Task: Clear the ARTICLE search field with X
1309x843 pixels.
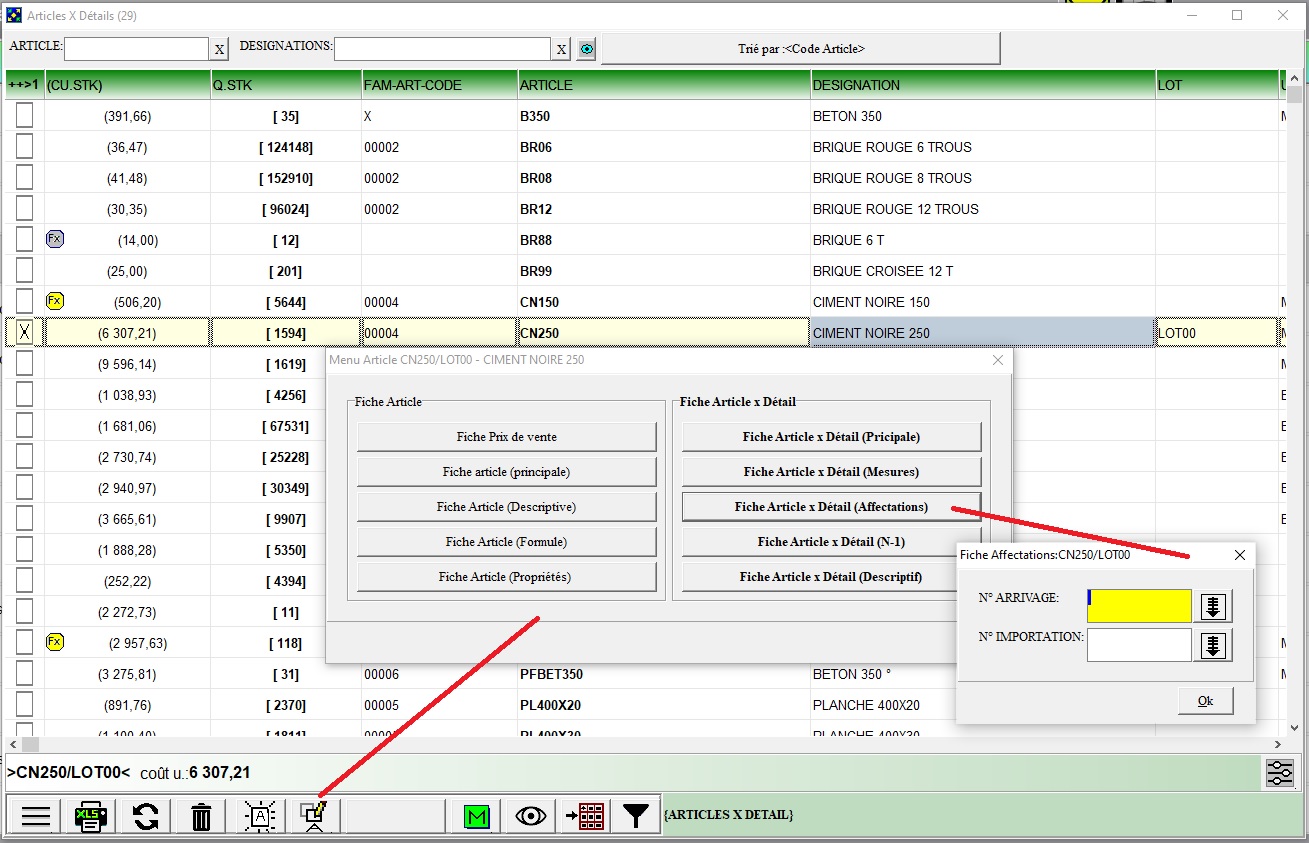Action: 219,49
